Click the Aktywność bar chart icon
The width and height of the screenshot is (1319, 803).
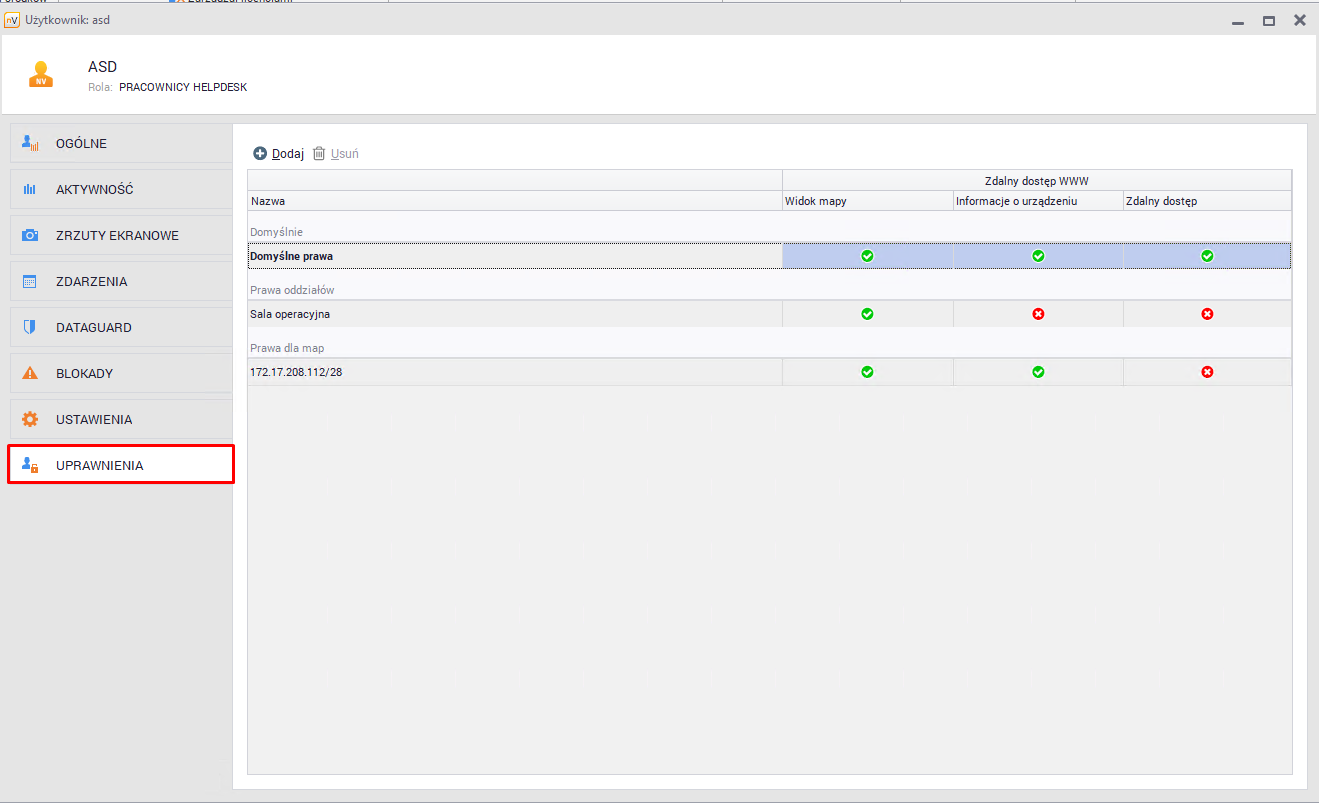[x=30, y=189]
